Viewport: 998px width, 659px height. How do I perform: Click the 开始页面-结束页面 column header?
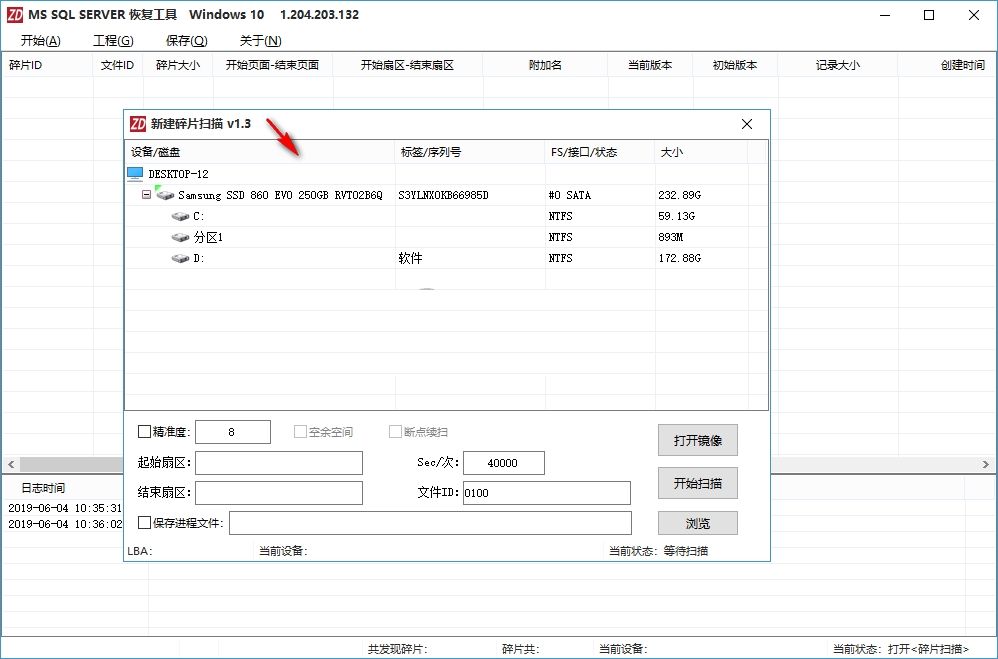(272, 65)
